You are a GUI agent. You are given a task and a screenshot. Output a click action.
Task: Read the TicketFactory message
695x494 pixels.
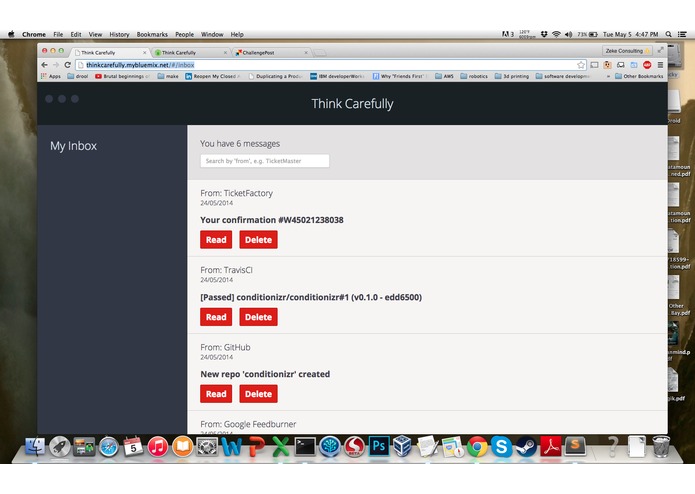coord(216,240)
